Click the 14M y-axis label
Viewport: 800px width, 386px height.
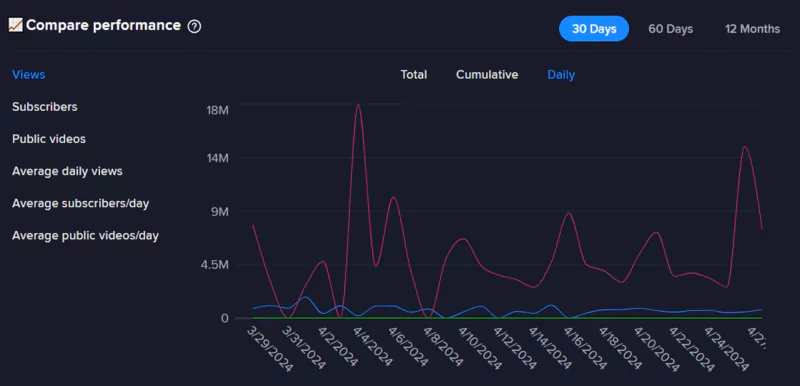click(216, 159)
